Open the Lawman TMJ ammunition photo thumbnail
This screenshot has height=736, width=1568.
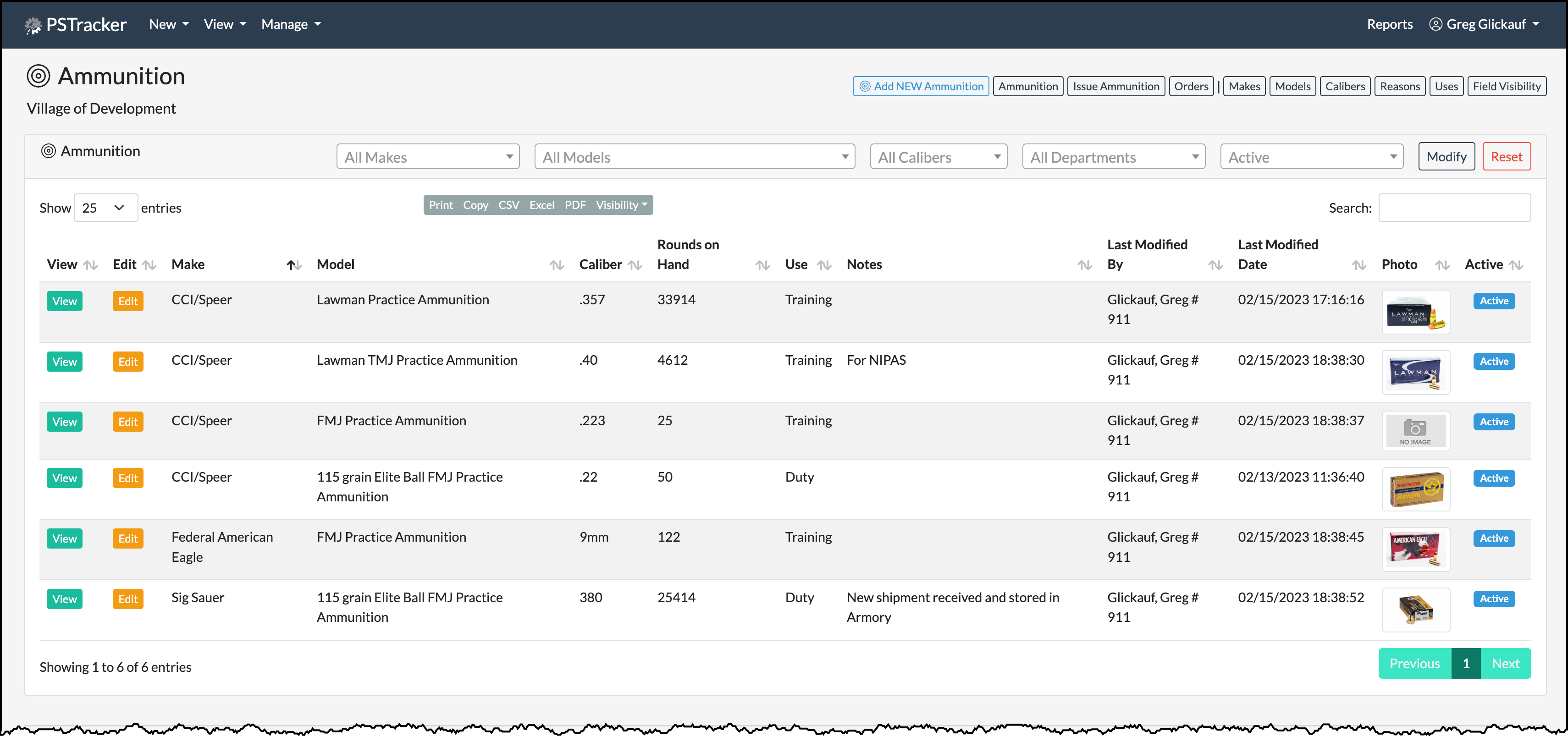[1415, 372]
